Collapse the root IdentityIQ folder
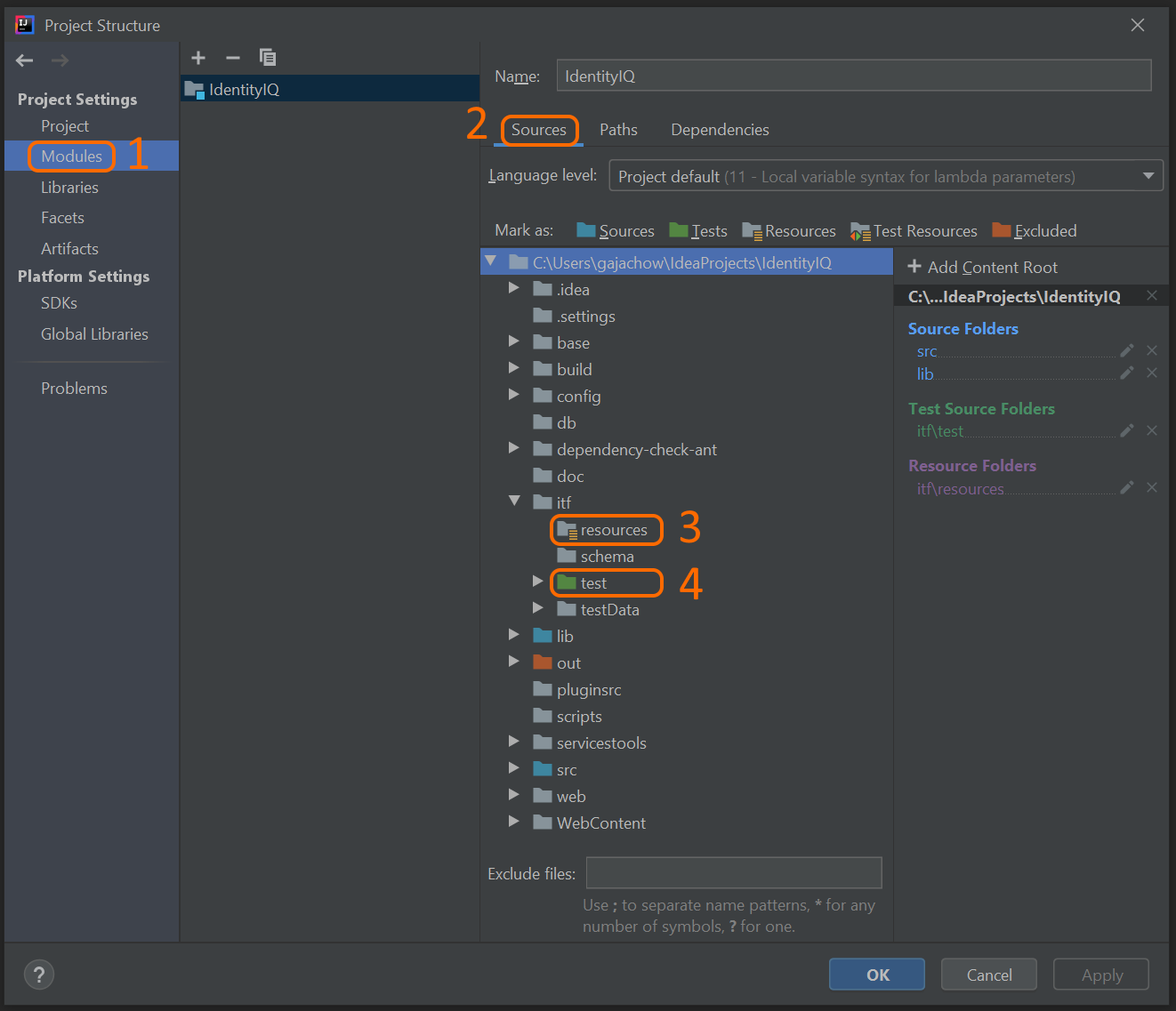Viewport: 1176px width, 1011px height. click(x=491, y=261)
